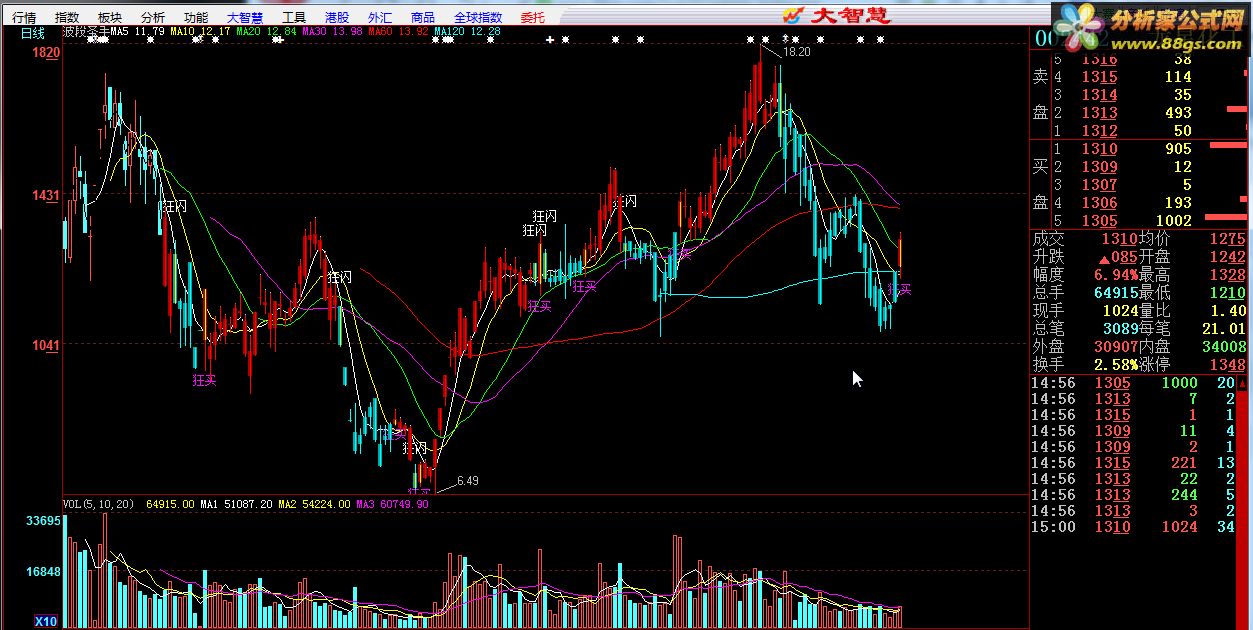Click the 最低 1210 low price field
Image resolution: width=1253 pixels, height=630 pixels.
[x=1192, y=292]
